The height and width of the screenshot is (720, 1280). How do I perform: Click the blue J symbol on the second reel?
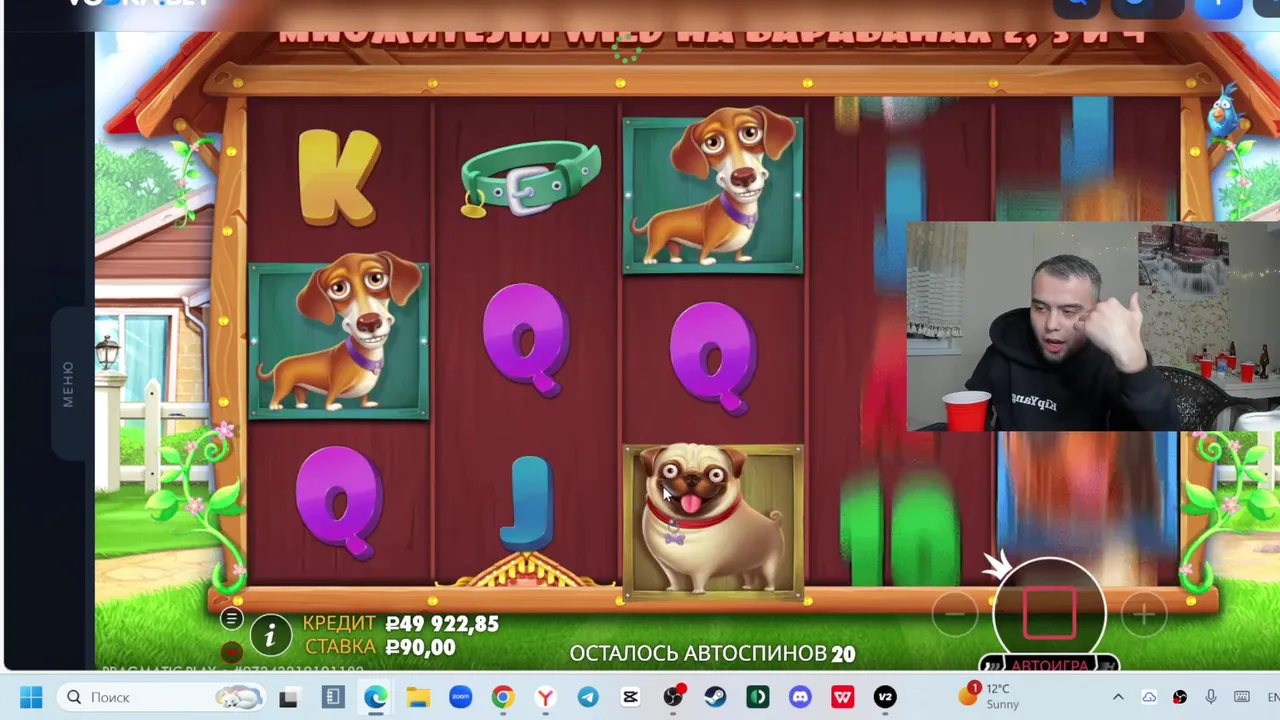(x=527, y=503)
